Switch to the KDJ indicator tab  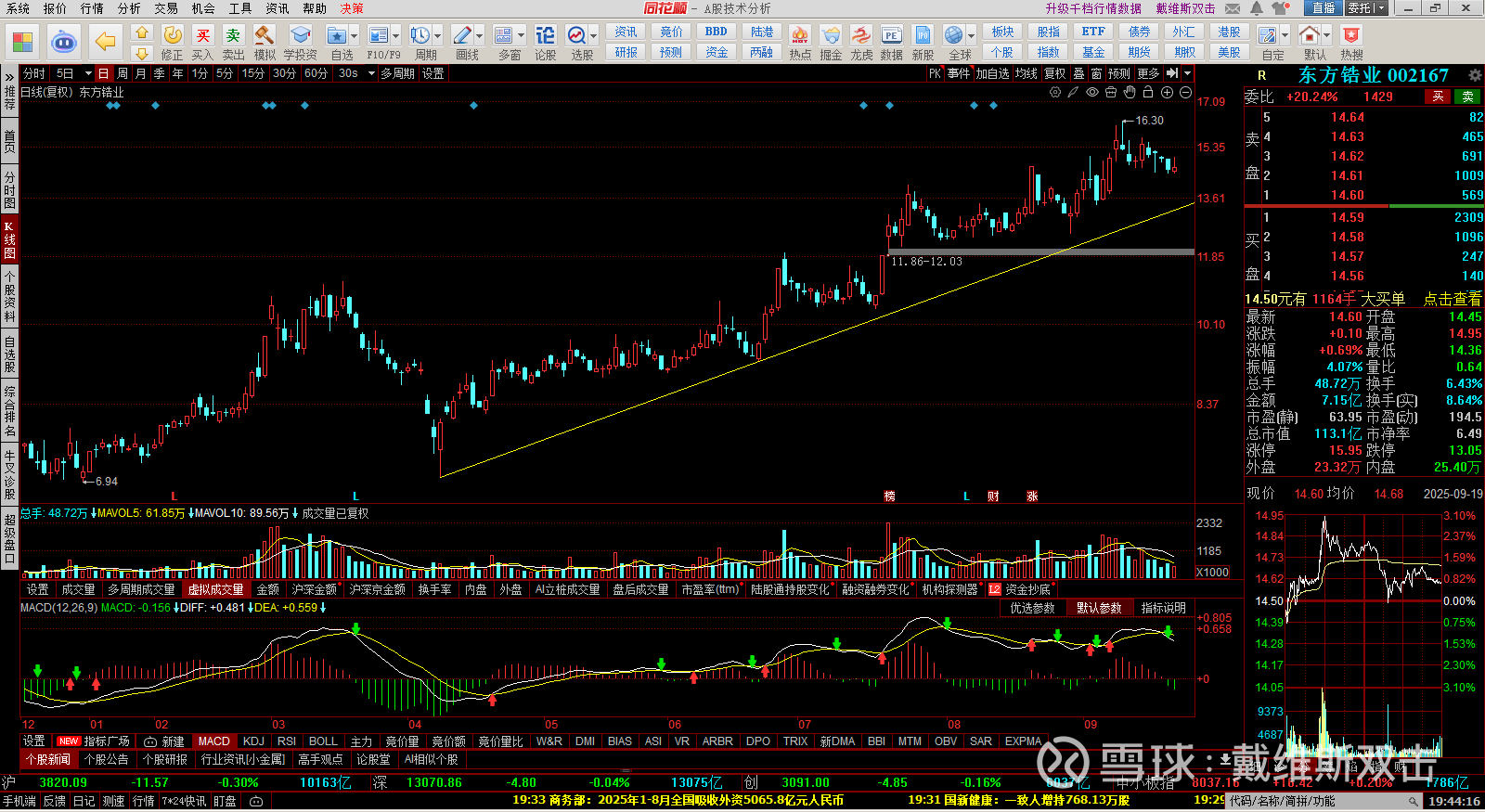(253, 741)
